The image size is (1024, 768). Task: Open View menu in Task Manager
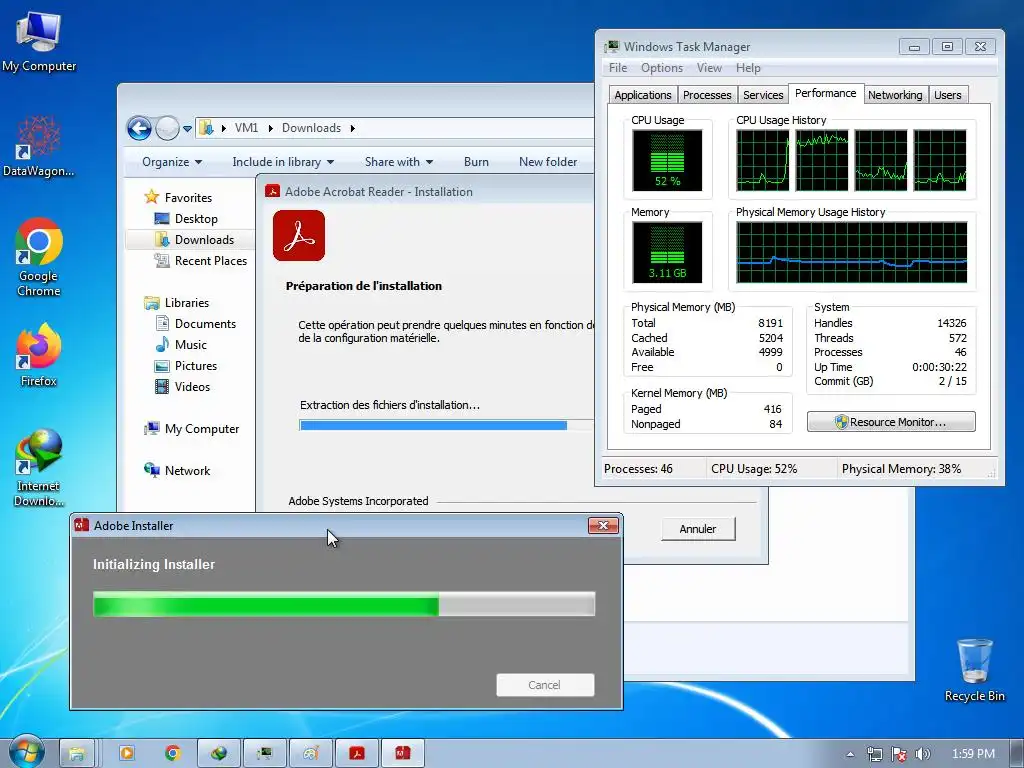[709, 68]
